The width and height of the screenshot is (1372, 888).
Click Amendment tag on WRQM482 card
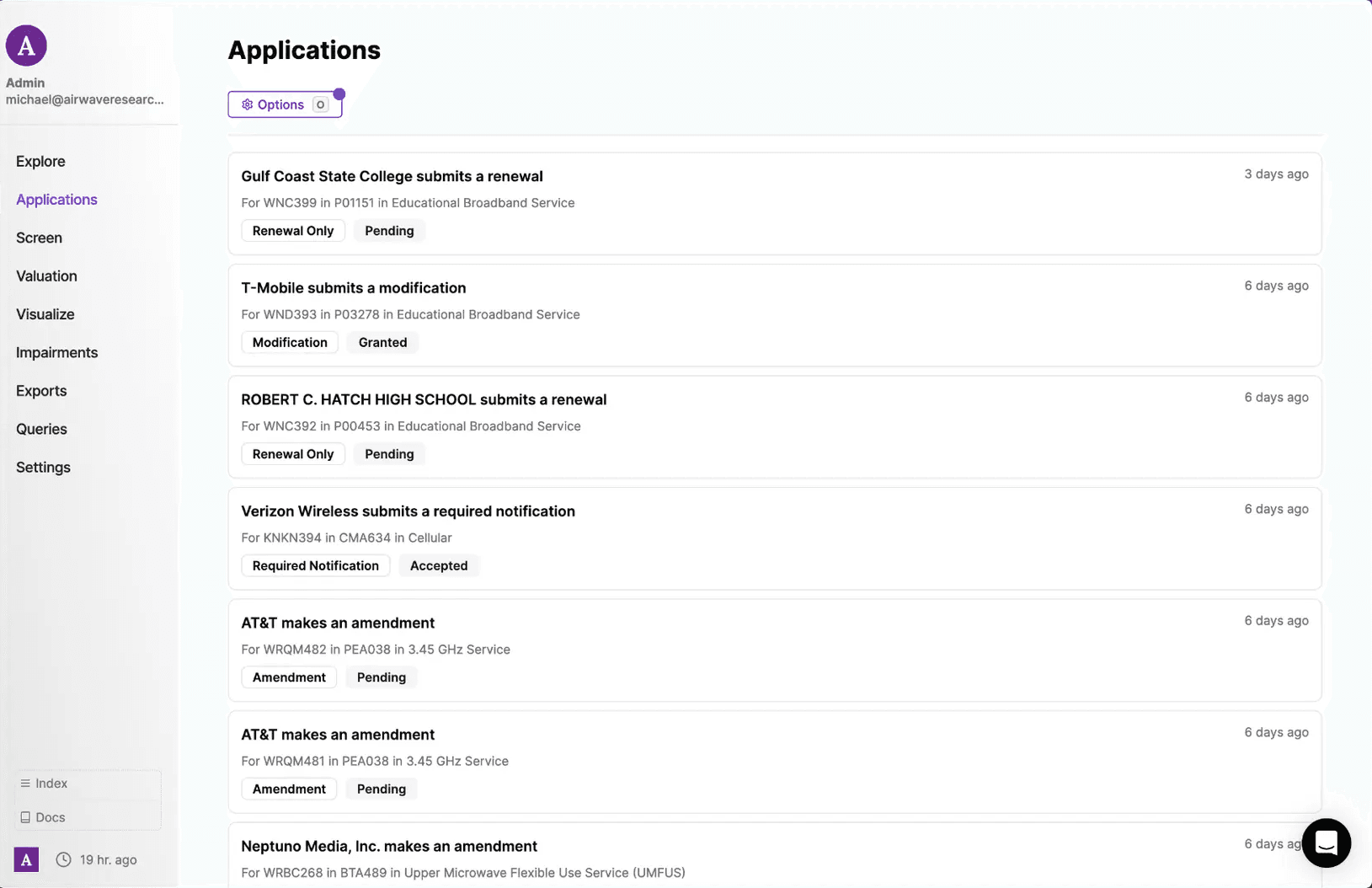point(289,677)
